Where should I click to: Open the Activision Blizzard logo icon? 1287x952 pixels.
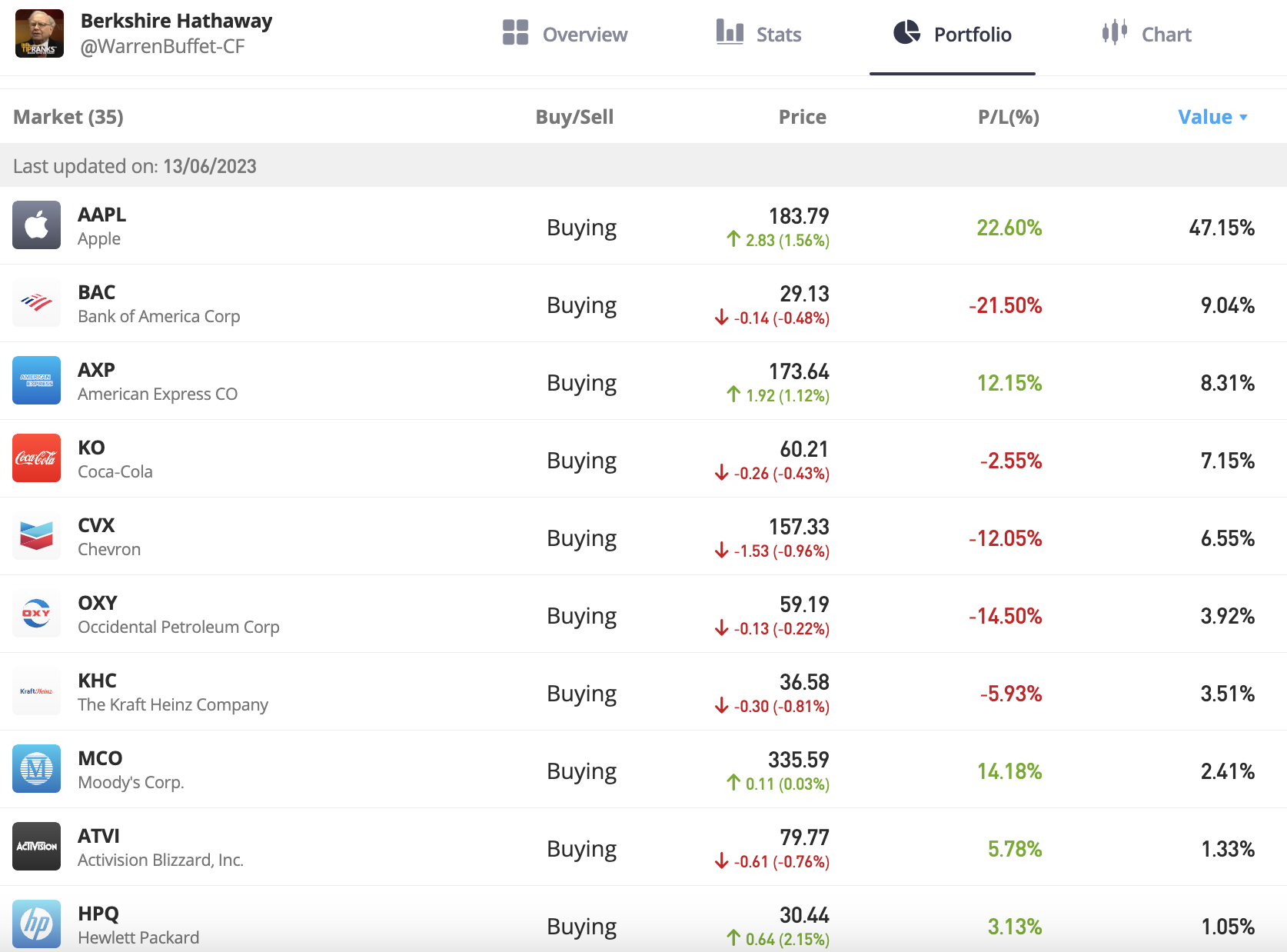click(x=36, y=847)
